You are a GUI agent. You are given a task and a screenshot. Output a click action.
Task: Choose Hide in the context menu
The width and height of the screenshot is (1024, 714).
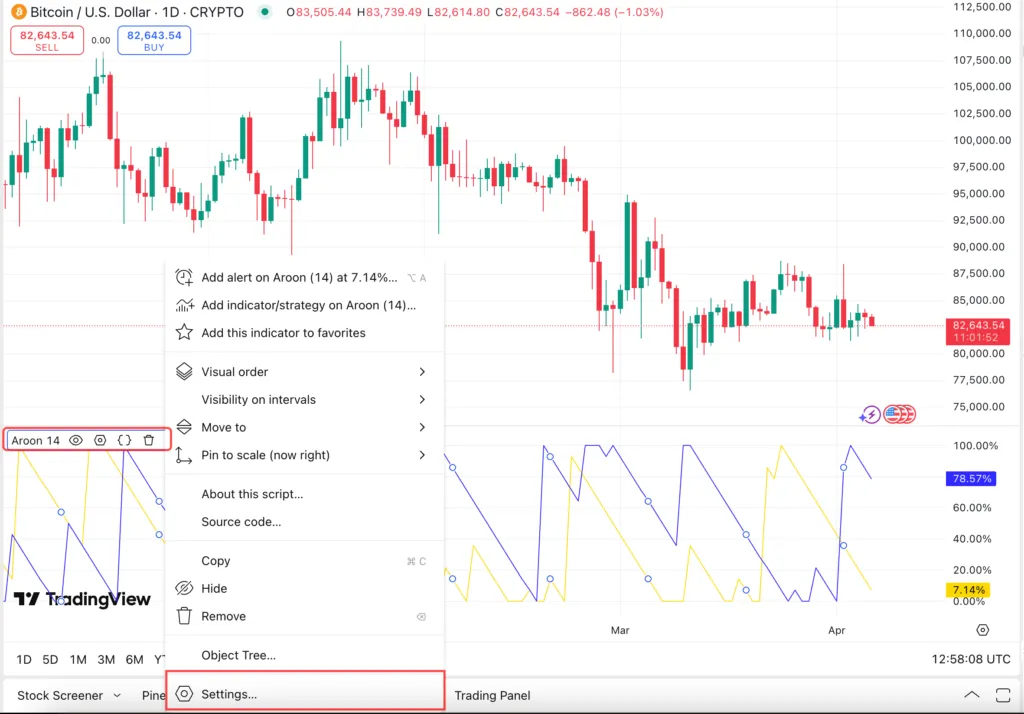click(214, 589)
